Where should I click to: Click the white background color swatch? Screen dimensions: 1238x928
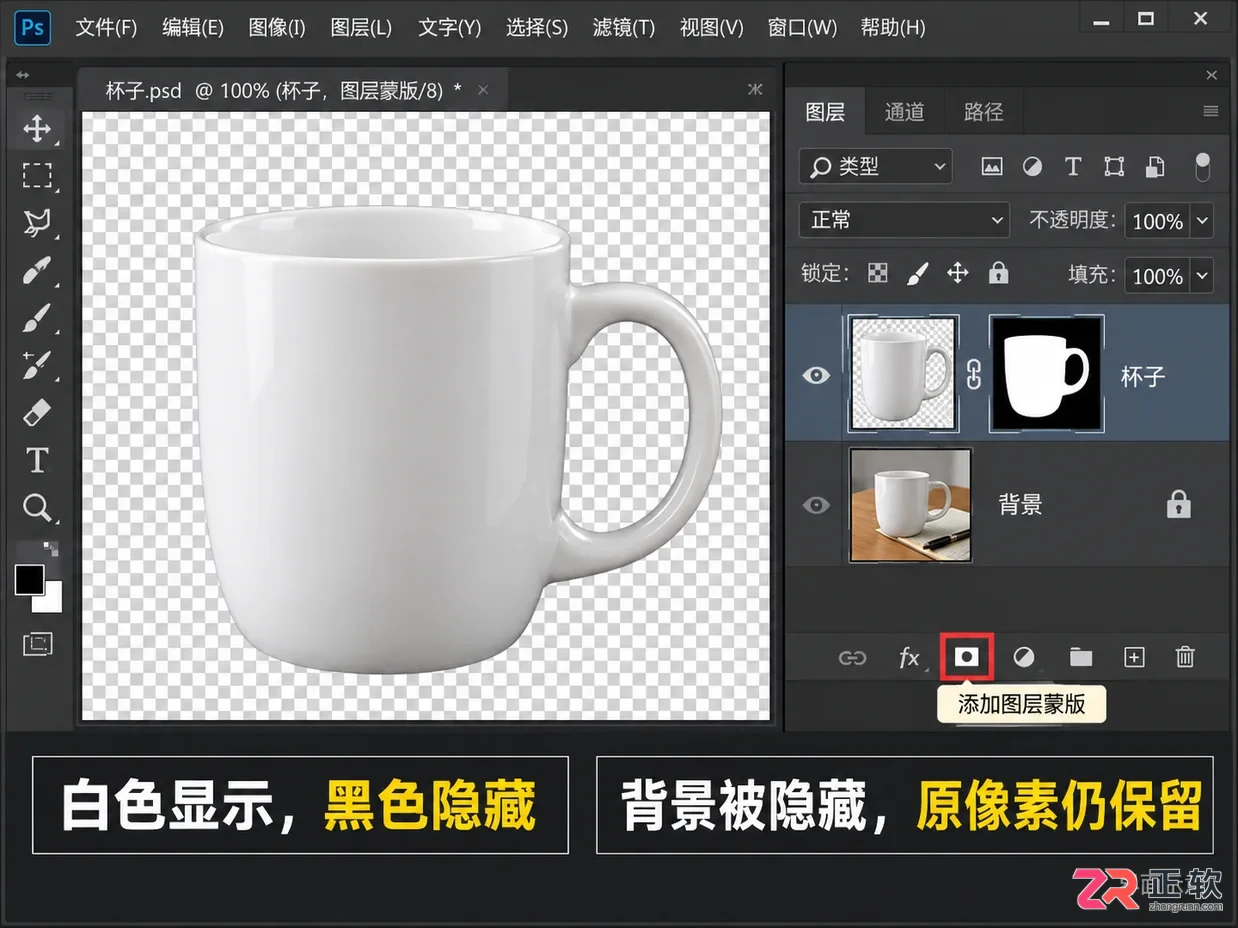(x=49, y=600)
